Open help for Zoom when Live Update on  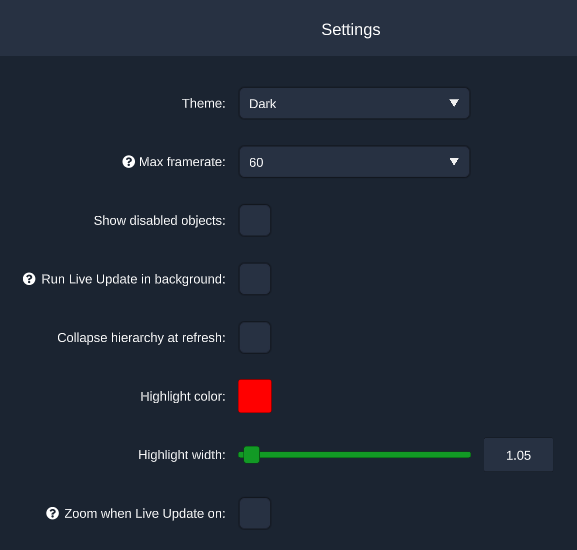52,513
